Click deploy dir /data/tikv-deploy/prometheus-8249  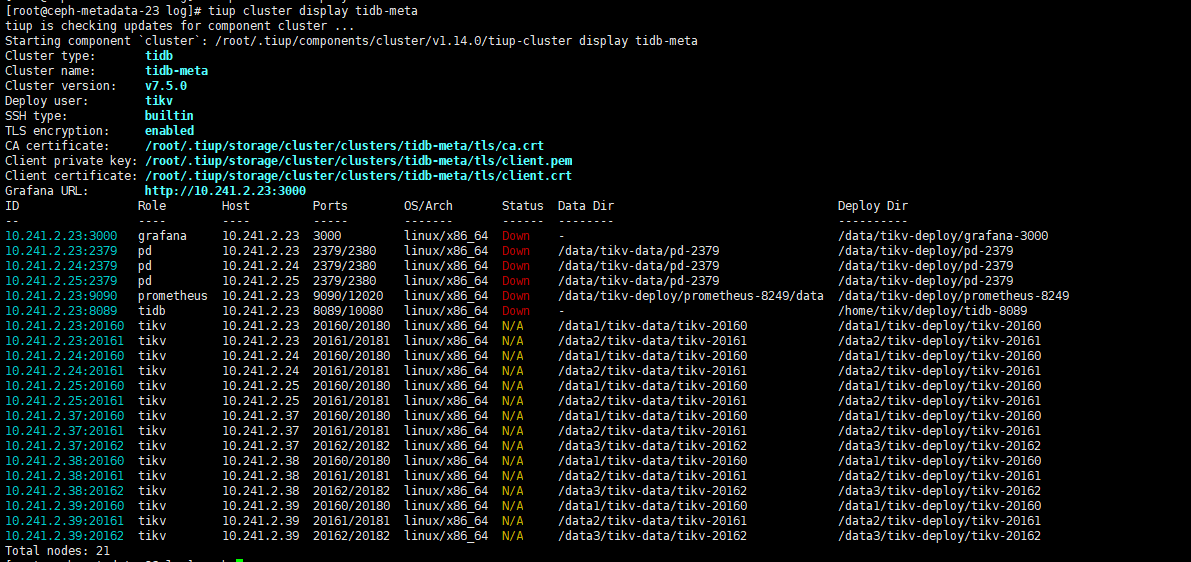pyautogui.click(x=953, y=295)
